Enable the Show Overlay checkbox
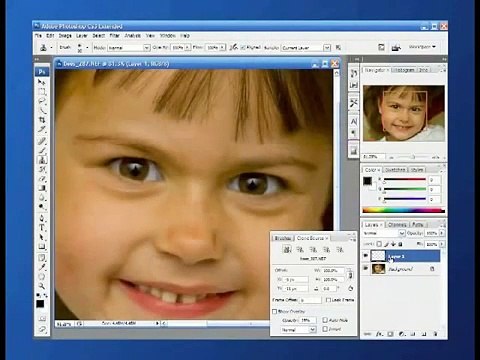The height and width of the screenshot is (360, 480). [275, 312]
